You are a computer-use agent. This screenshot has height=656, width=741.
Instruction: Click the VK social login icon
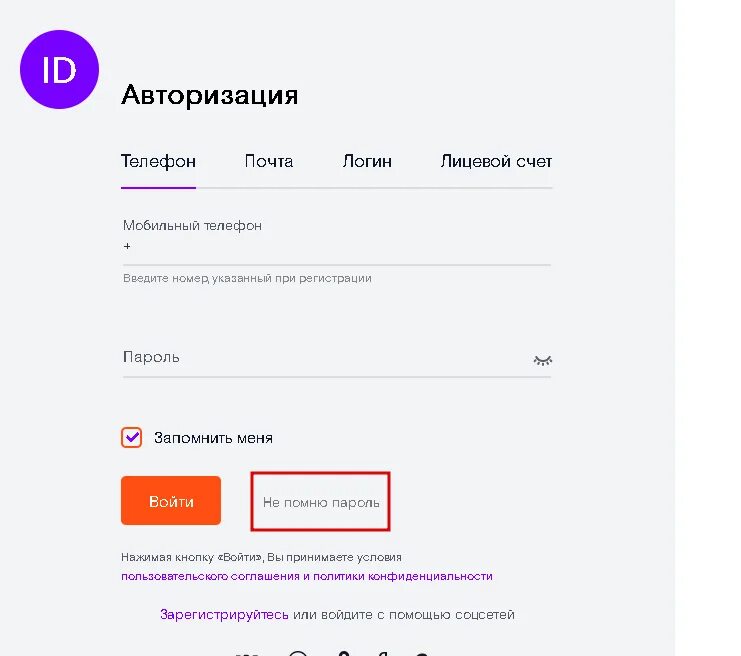pyautogui.click(x=248, y=654)
